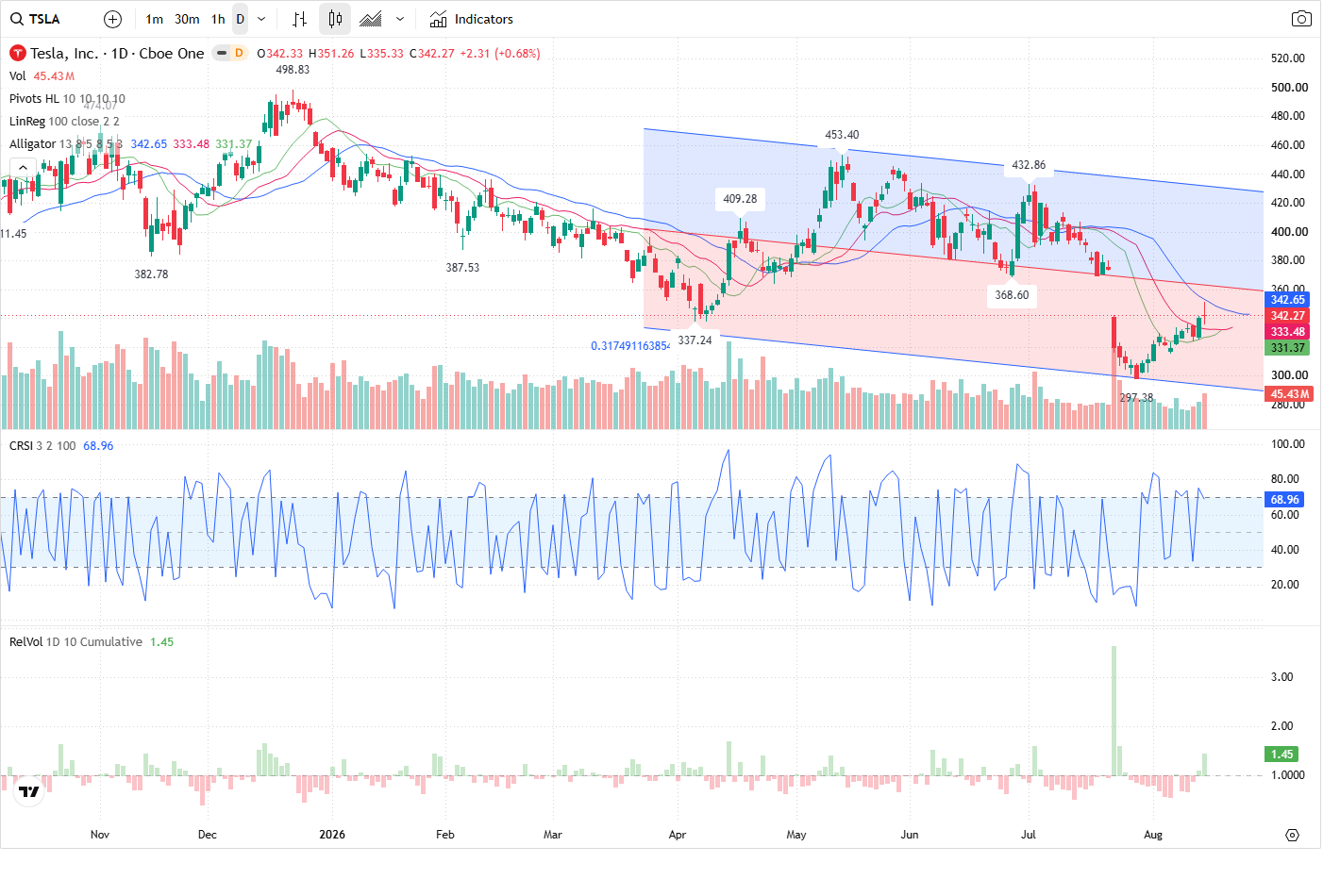The width and height of the screenshot is (1340, 896).
Task: Click the 387.53 pivot low label
Action: [x=462, y=268]
